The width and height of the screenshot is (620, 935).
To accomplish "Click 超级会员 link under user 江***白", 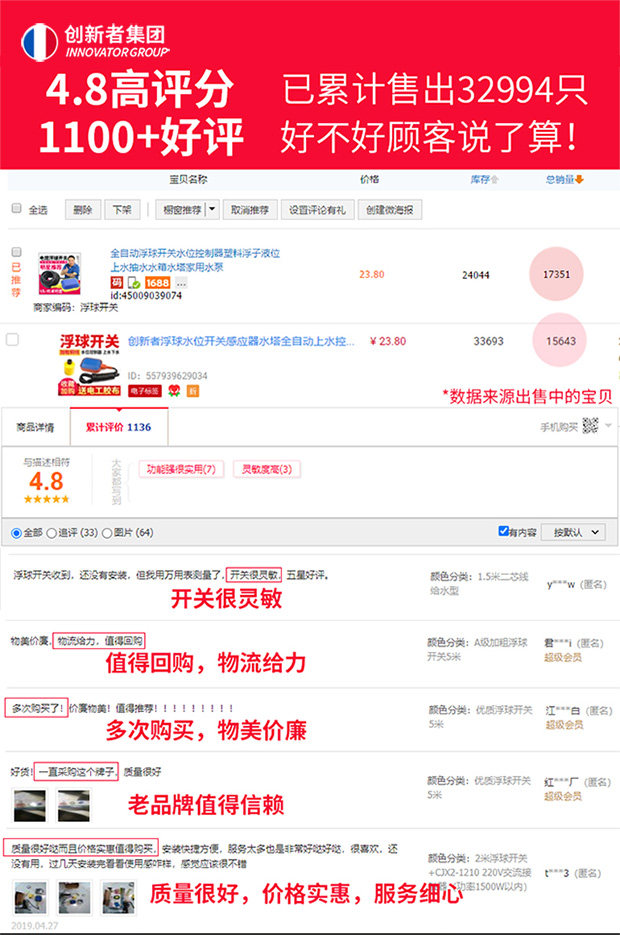I will 564,725.
